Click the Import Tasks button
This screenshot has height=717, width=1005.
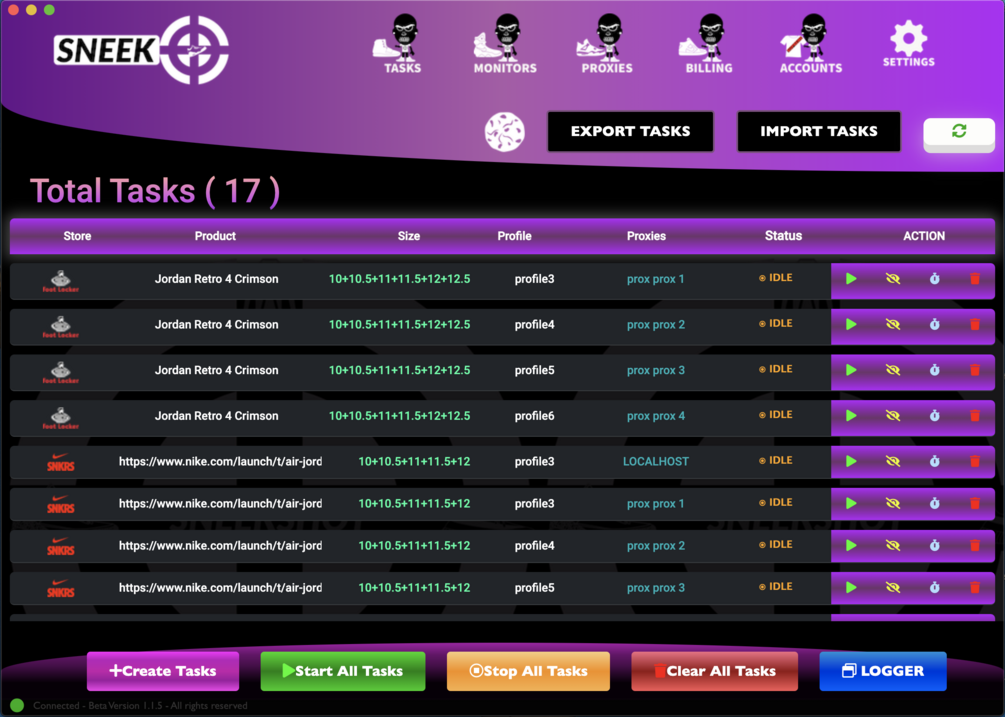click(818, 131)
